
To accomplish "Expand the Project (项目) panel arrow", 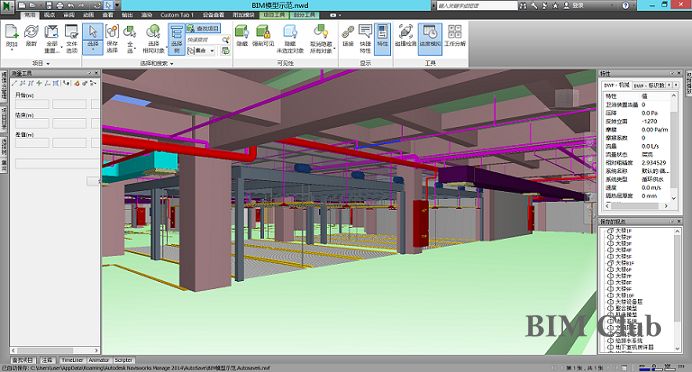I will pyautogui.click(x=48, y=64).
